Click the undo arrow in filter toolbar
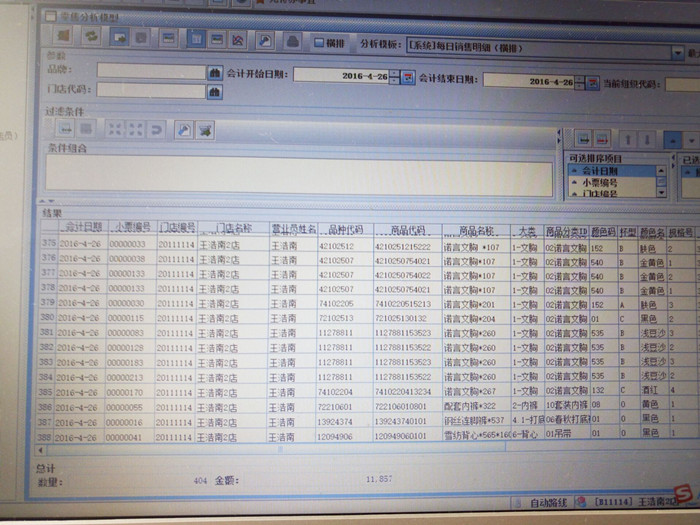The height and width of the screenshot is (525, 700). pyautogui.click(x=156, y=128)
